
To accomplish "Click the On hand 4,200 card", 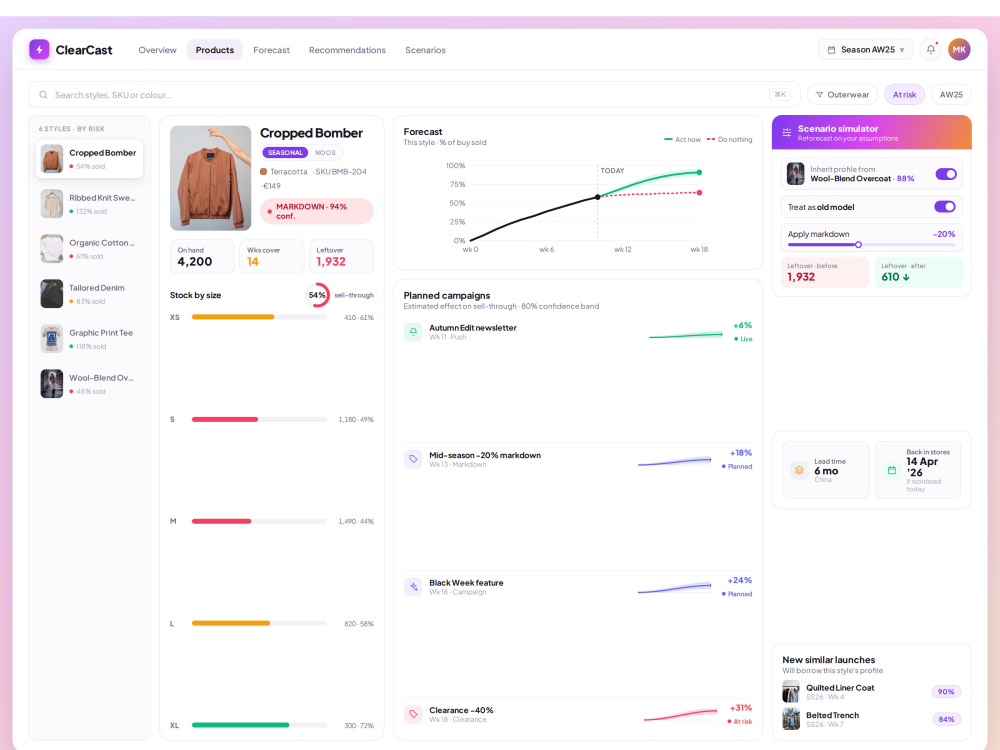I will [x=202, y=256].
